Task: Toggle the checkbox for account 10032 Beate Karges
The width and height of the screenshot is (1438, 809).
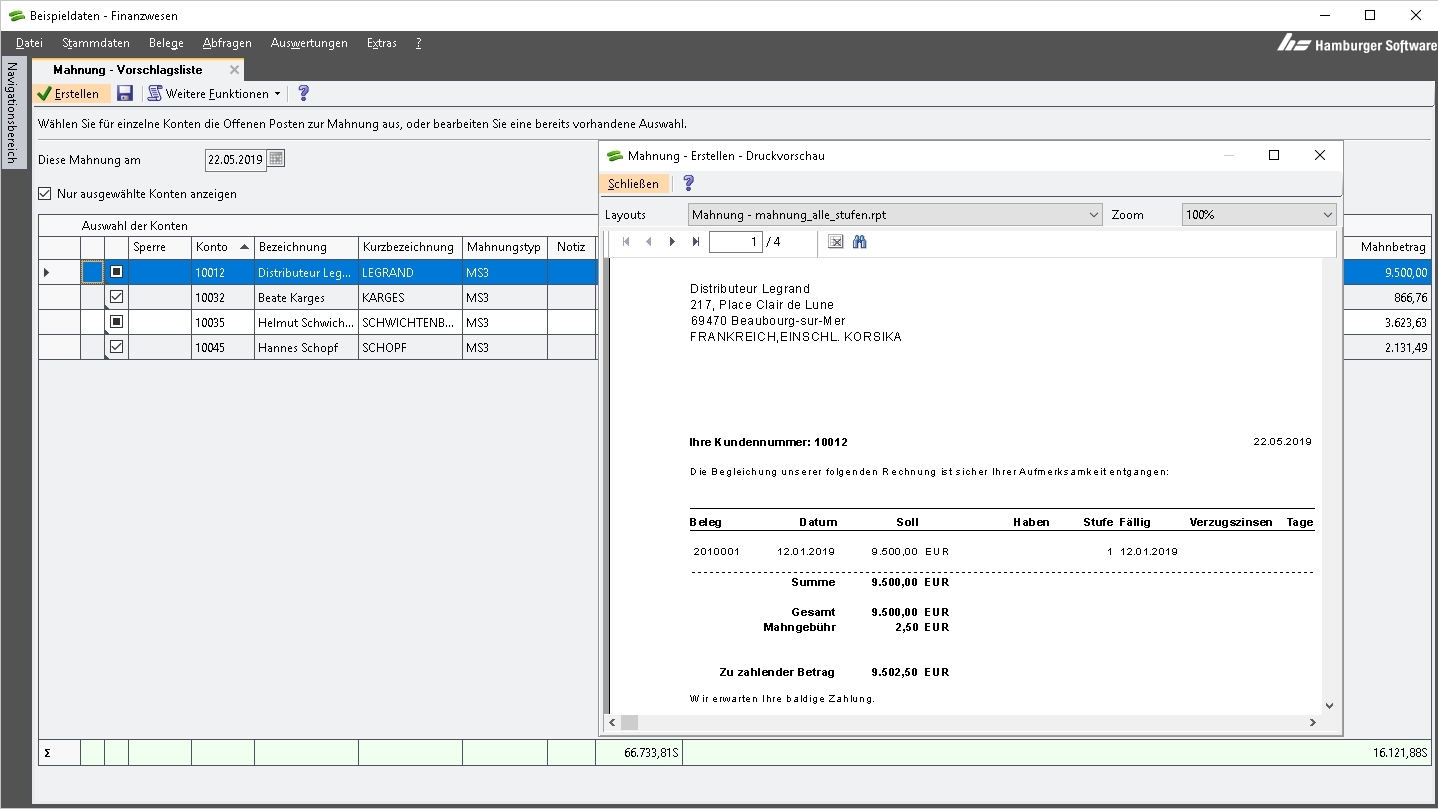Action: pyautogui.click(x=116, y=297)
